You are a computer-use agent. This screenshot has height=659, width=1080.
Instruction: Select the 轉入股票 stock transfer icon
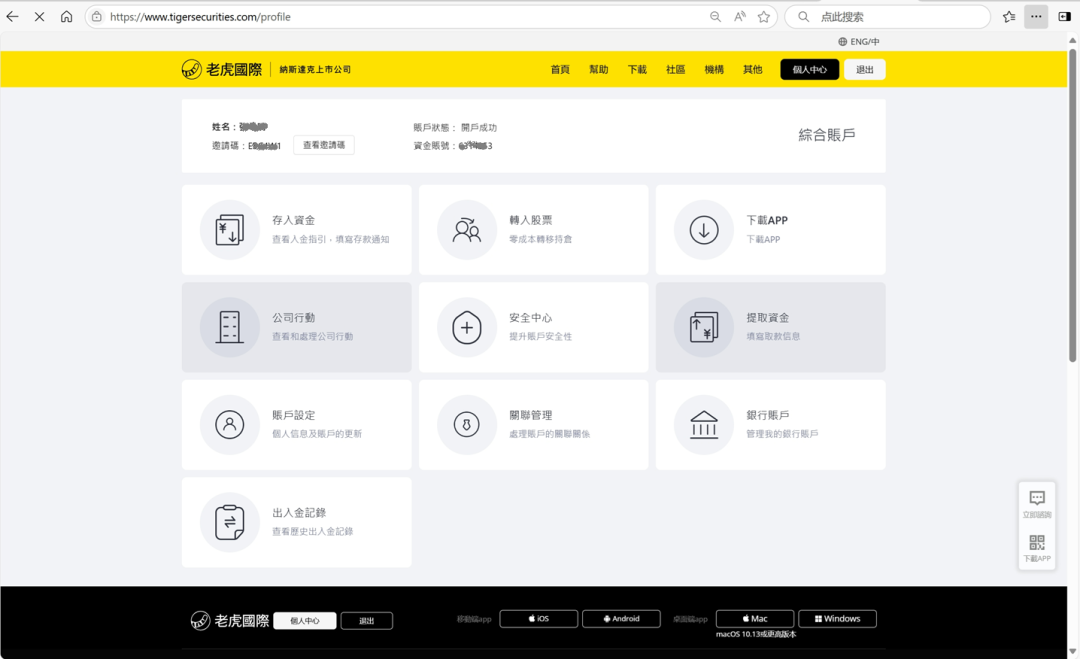click(x=467, y=230)
